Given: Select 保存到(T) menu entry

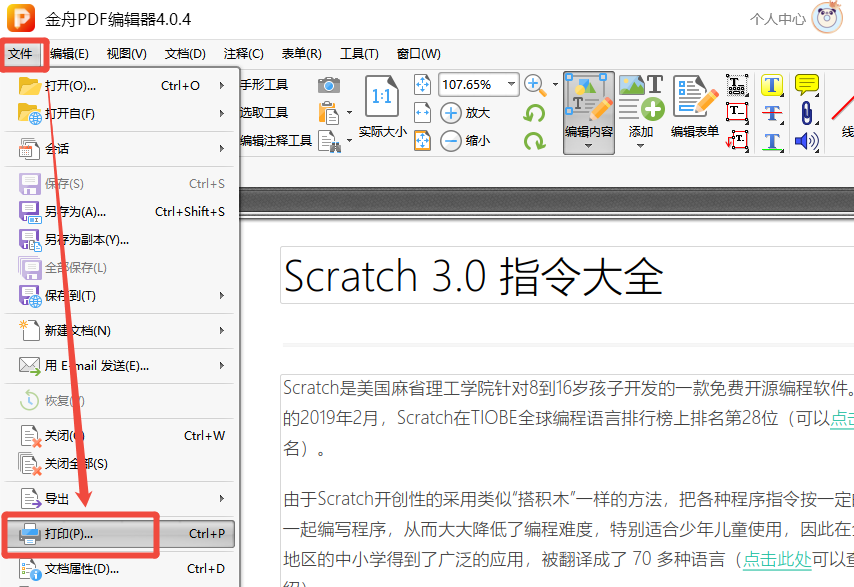Looking at the screenshot, I should coord(120,296).
